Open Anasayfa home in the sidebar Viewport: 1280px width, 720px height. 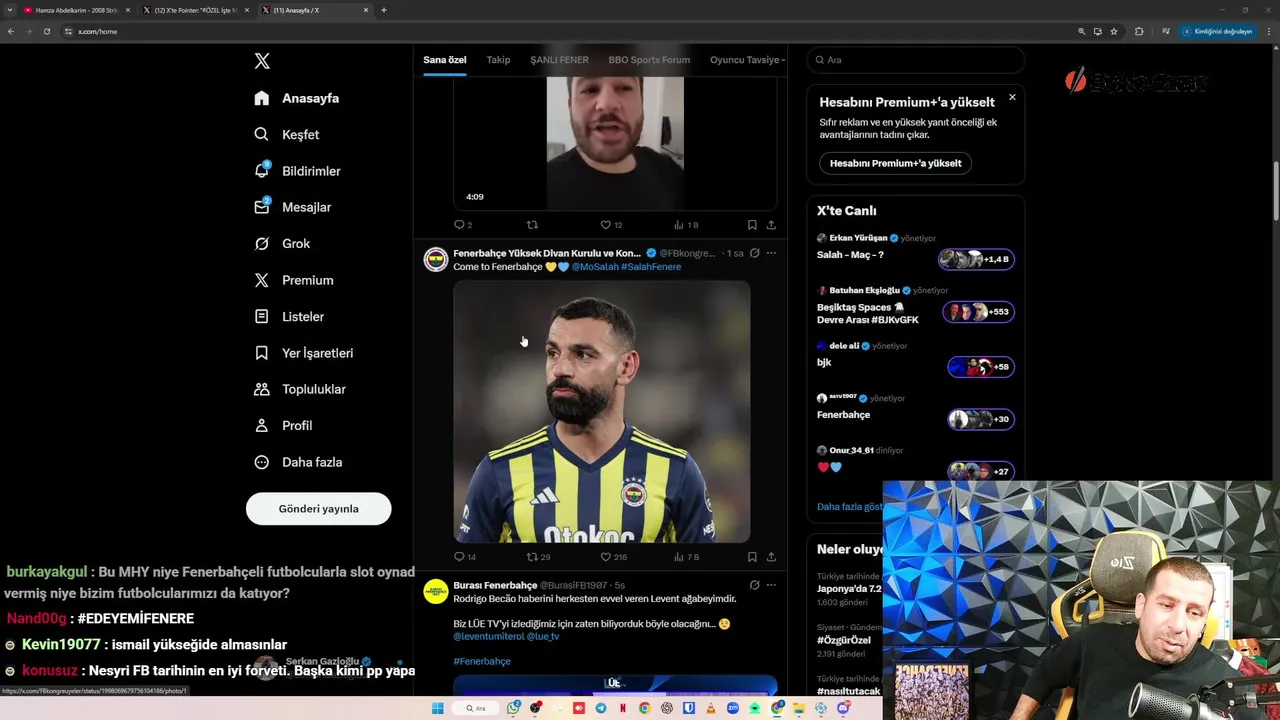[297, 98]
